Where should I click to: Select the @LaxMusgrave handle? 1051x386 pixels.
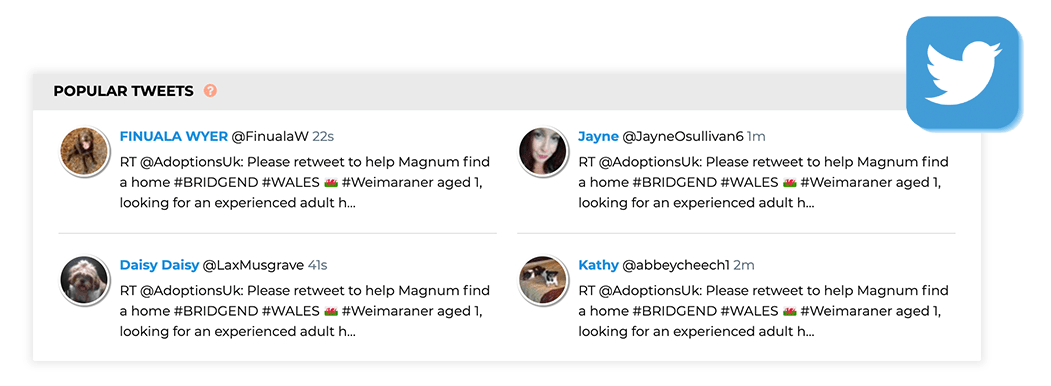(253, 265)
